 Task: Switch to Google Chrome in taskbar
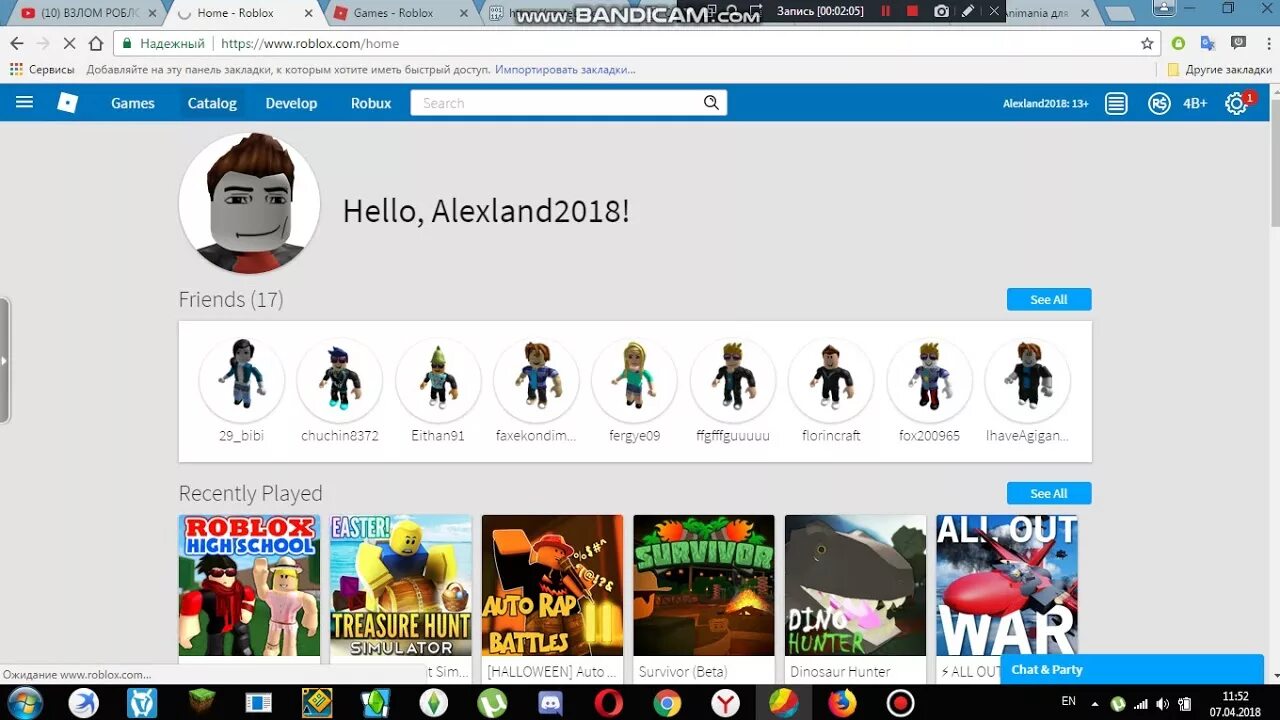[666, 702]
